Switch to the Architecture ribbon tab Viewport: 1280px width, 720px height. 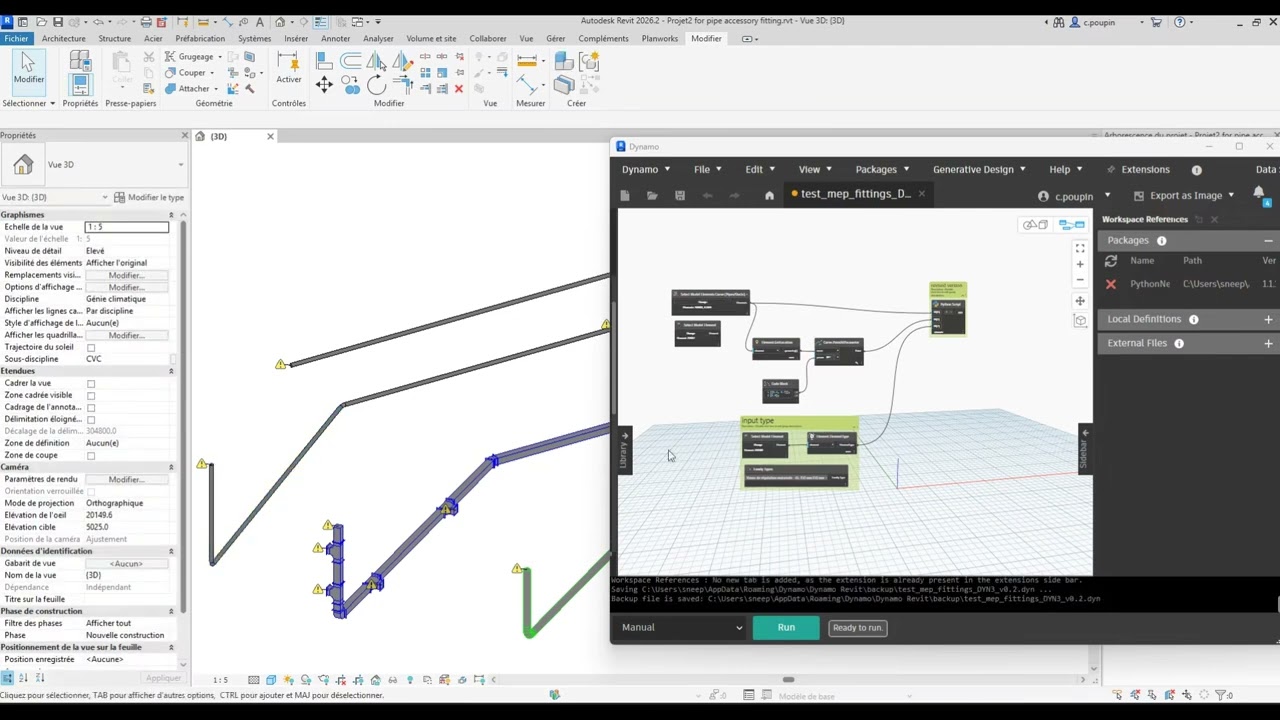click(x=64, y=39)
